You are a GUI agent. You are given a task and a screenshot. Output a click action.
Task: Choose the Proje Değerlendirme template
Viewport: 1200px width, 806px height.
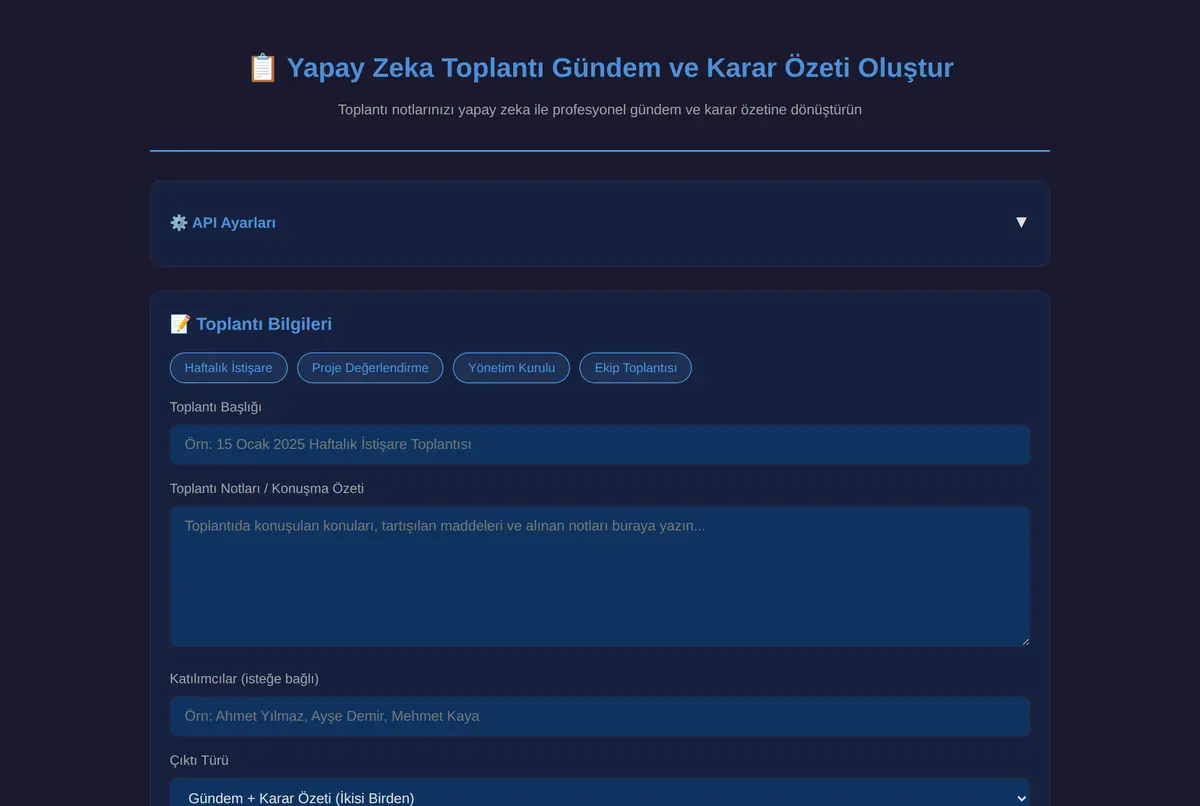pos(370,368)
